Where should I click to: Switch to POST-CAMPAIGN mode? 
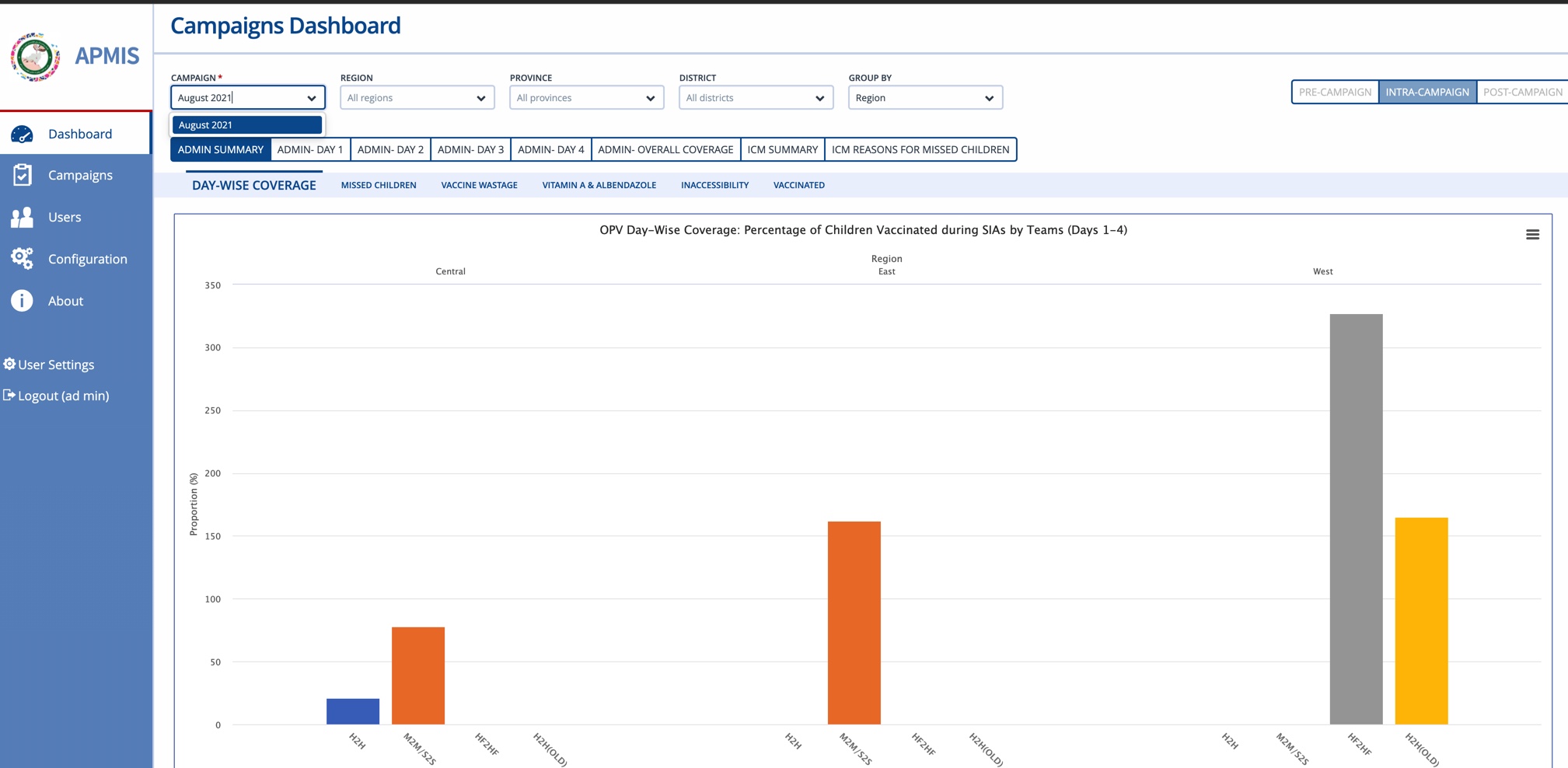coord(1521,92)
